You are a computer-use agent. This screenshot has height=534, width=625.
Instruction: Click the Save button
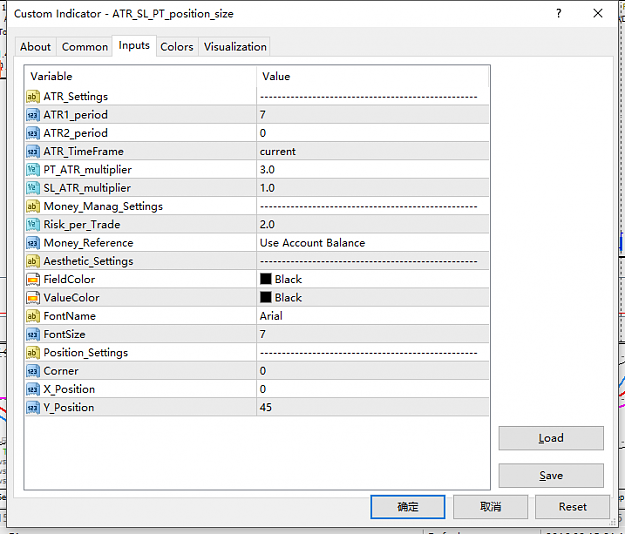[x=551, y=475]
